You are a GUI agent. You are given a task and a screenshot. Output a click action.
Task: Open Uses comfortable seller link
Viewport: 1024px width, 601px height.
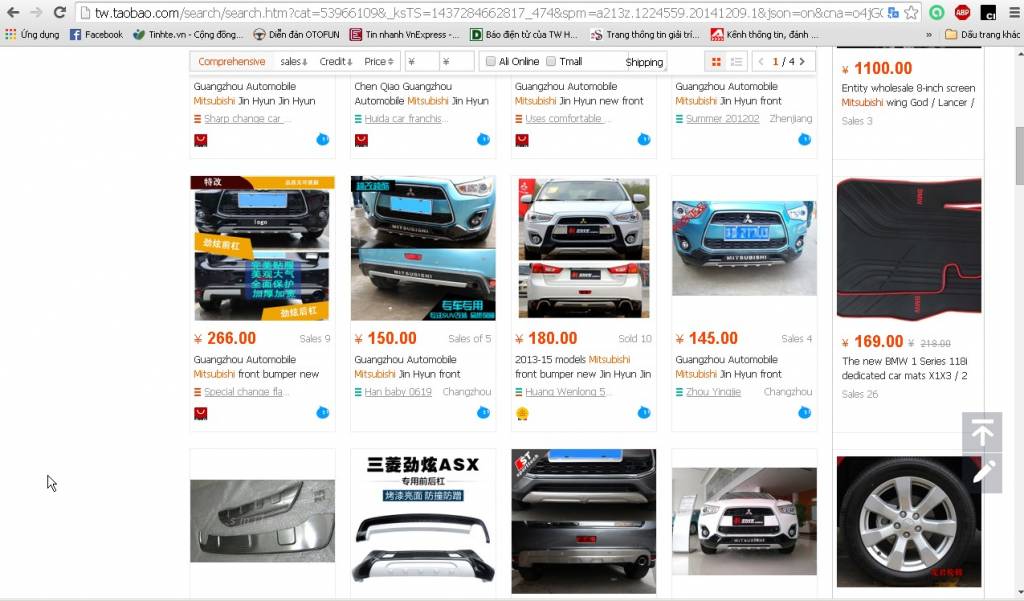tap(564, 119)
